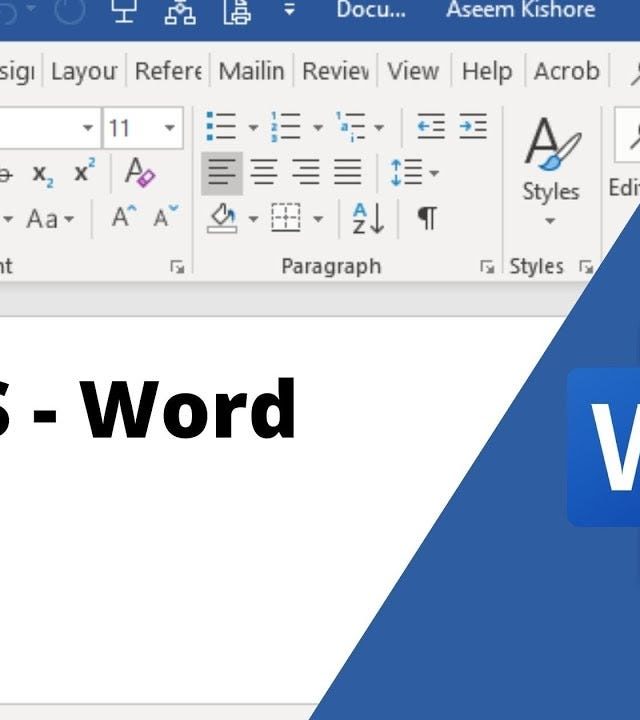The width and height of the screenshot is (640, 720).
Task: Click the Aseem Kishore account name
Action: point(521,9)
